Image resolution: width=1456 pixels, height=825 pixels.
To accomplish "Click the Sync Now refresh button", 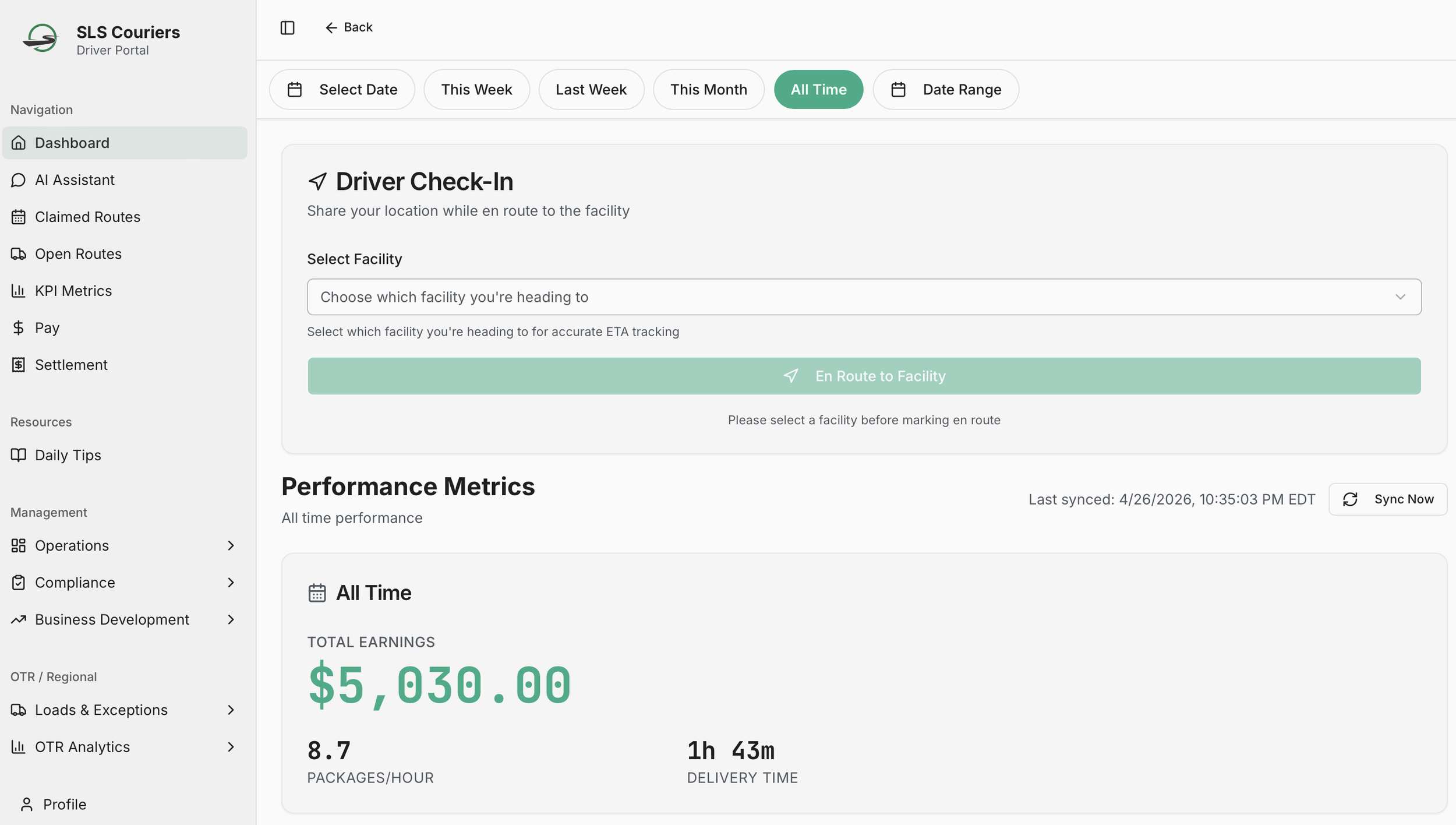I will click(x=1387, y=499).
